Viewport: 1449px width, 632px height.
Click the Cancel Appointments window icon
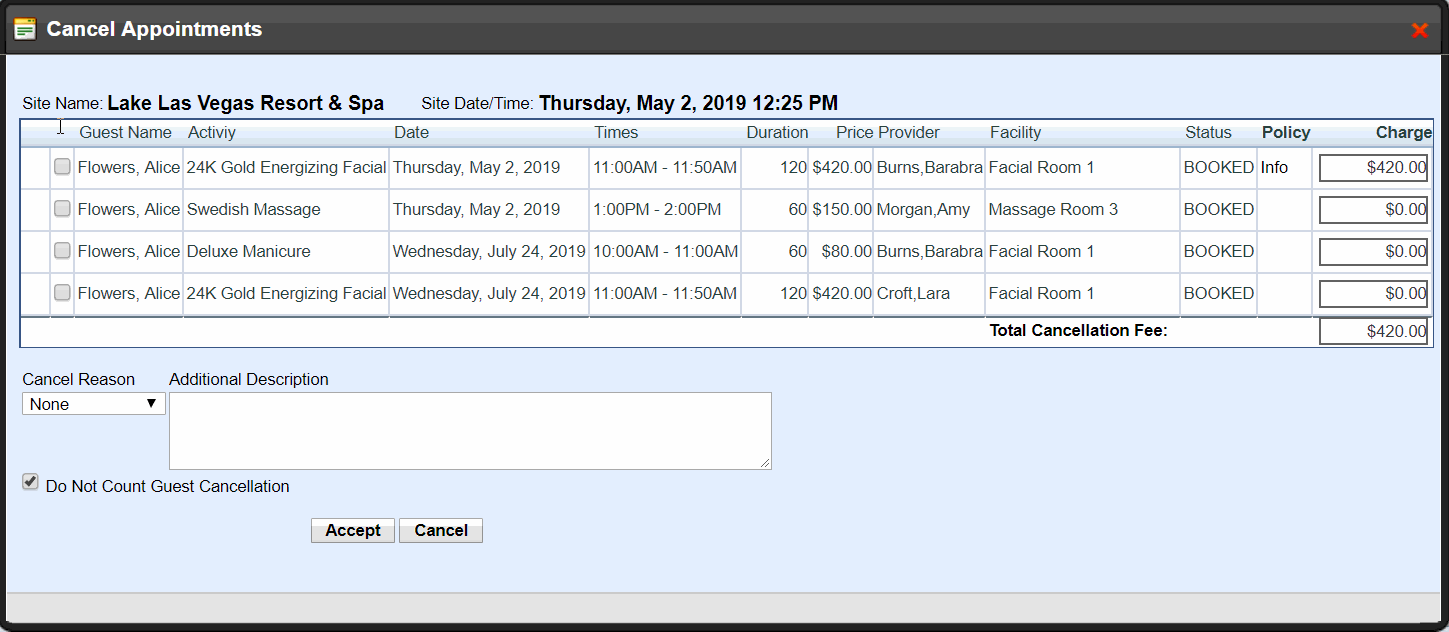pos(25,29)
